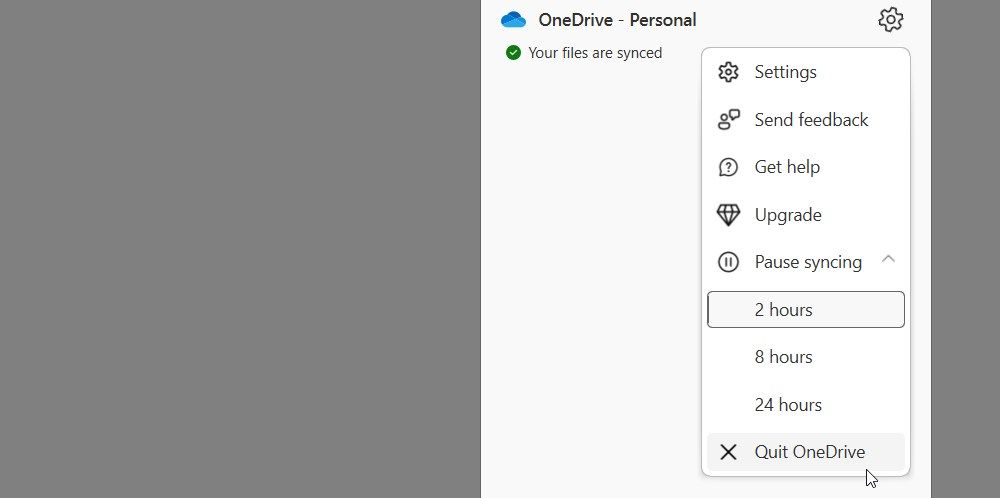Click the Pause syncing pause icon
1000x498 pixels.
click(x=728, y=262)
